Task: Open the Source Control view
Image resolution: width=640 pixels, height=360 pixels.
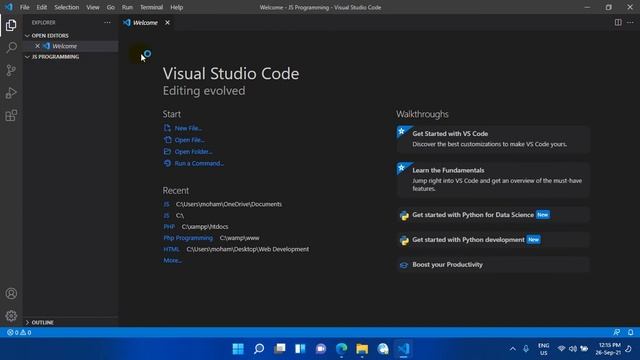Action: [x=11, y=70]
